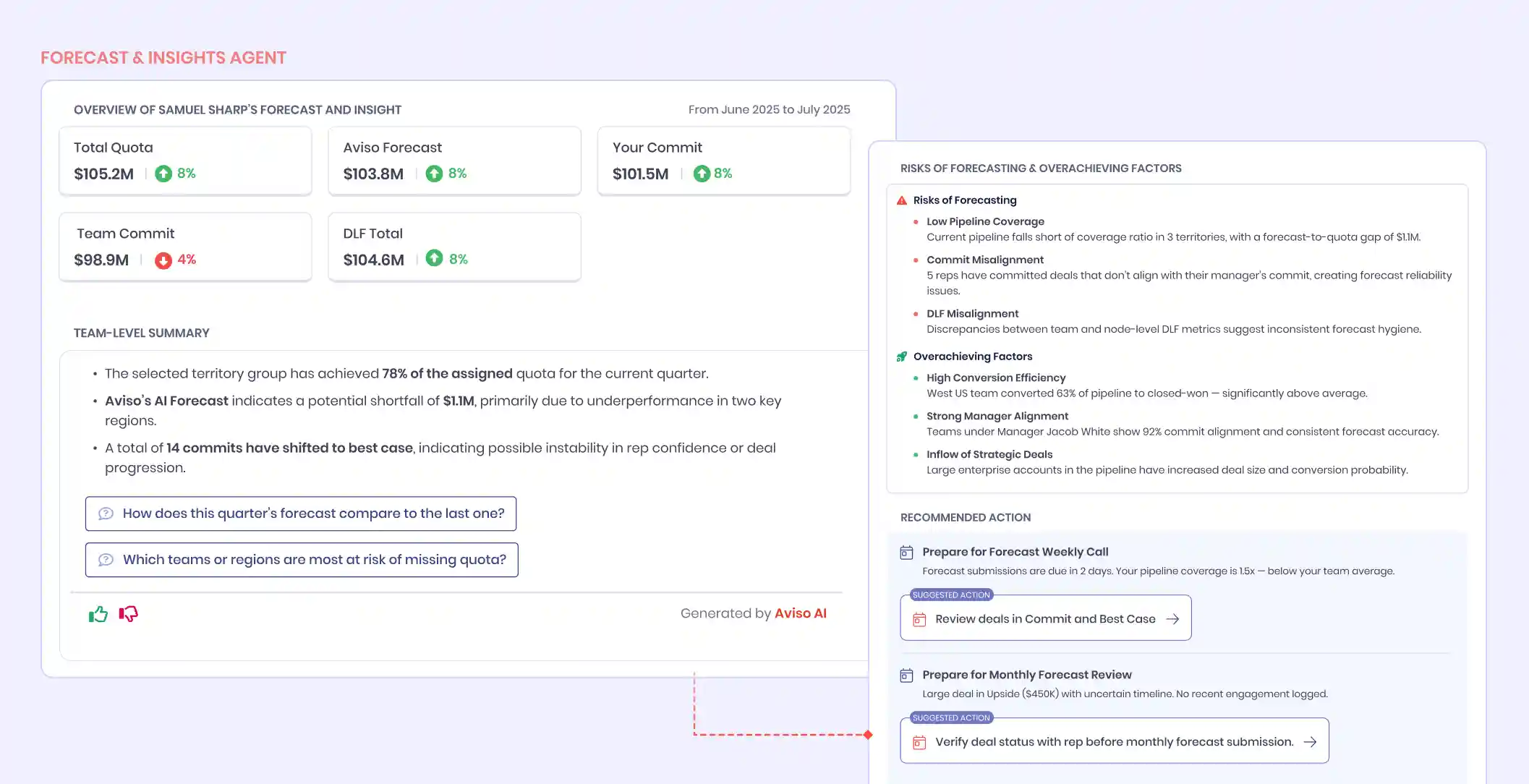Select the DLF Total metric card
The image size is (1529, 784).
click(454, 247)
